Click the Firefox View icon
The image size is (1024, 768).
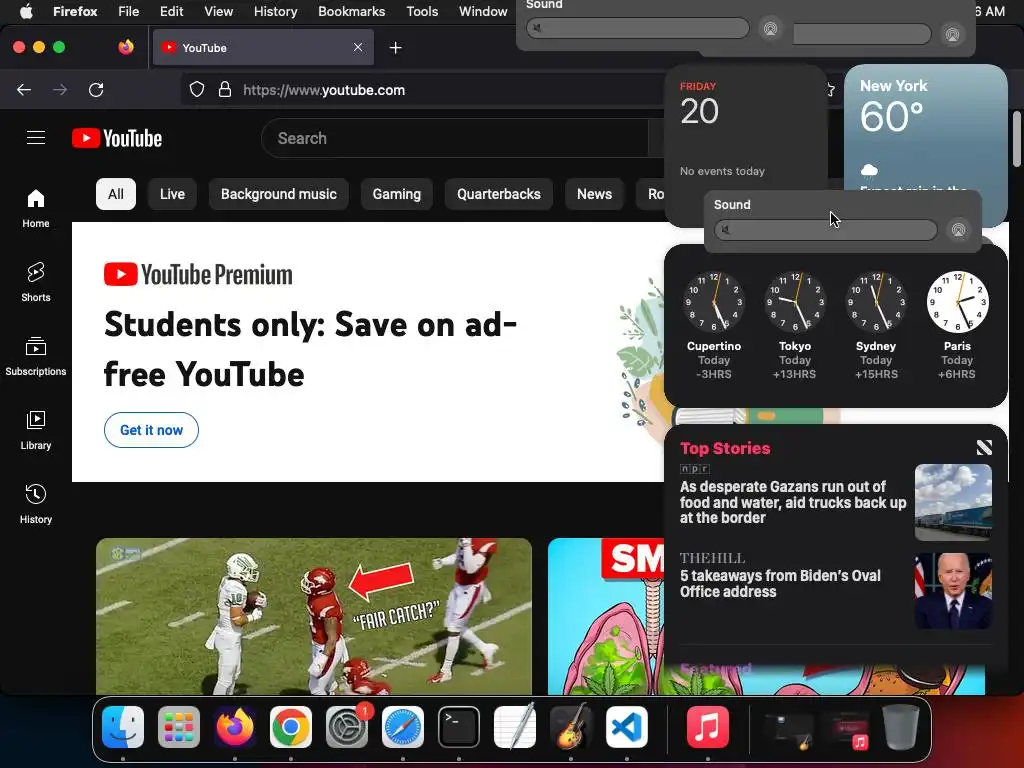point(126,47)
